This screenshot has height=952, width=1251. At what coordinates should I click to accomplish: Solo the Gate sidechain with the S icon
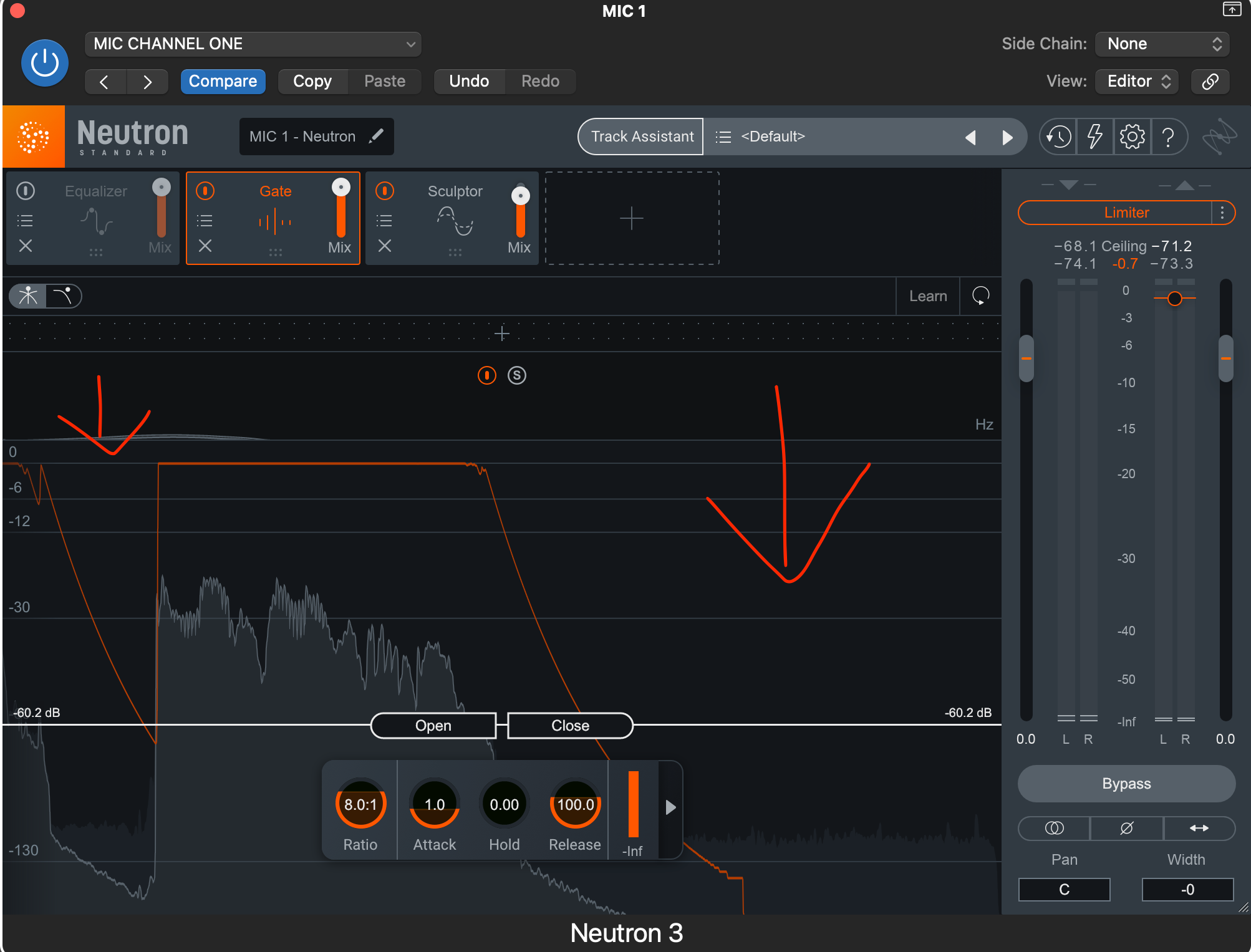tap(517, 375)
